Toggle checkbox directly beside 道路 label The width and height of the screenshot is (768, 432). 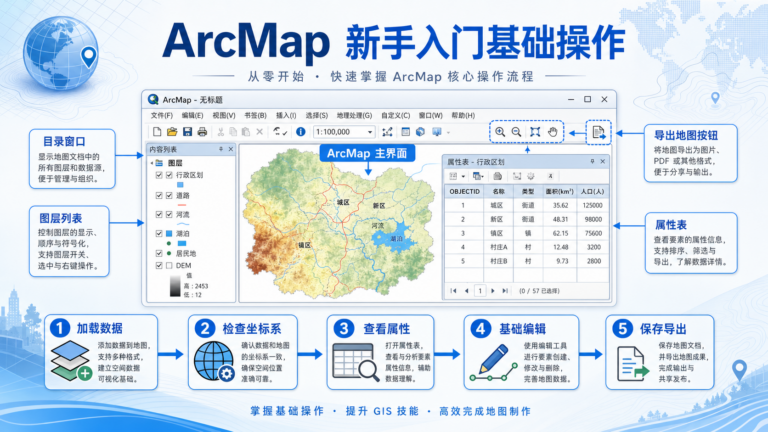tap(169, 195)
